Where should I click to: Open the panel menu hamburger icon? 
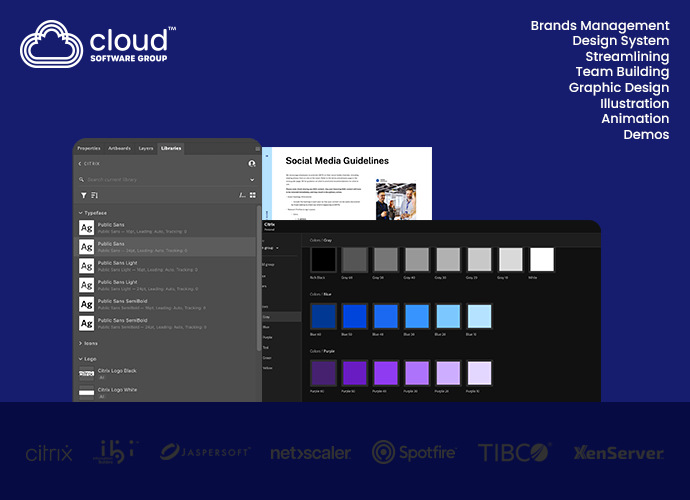256,148
